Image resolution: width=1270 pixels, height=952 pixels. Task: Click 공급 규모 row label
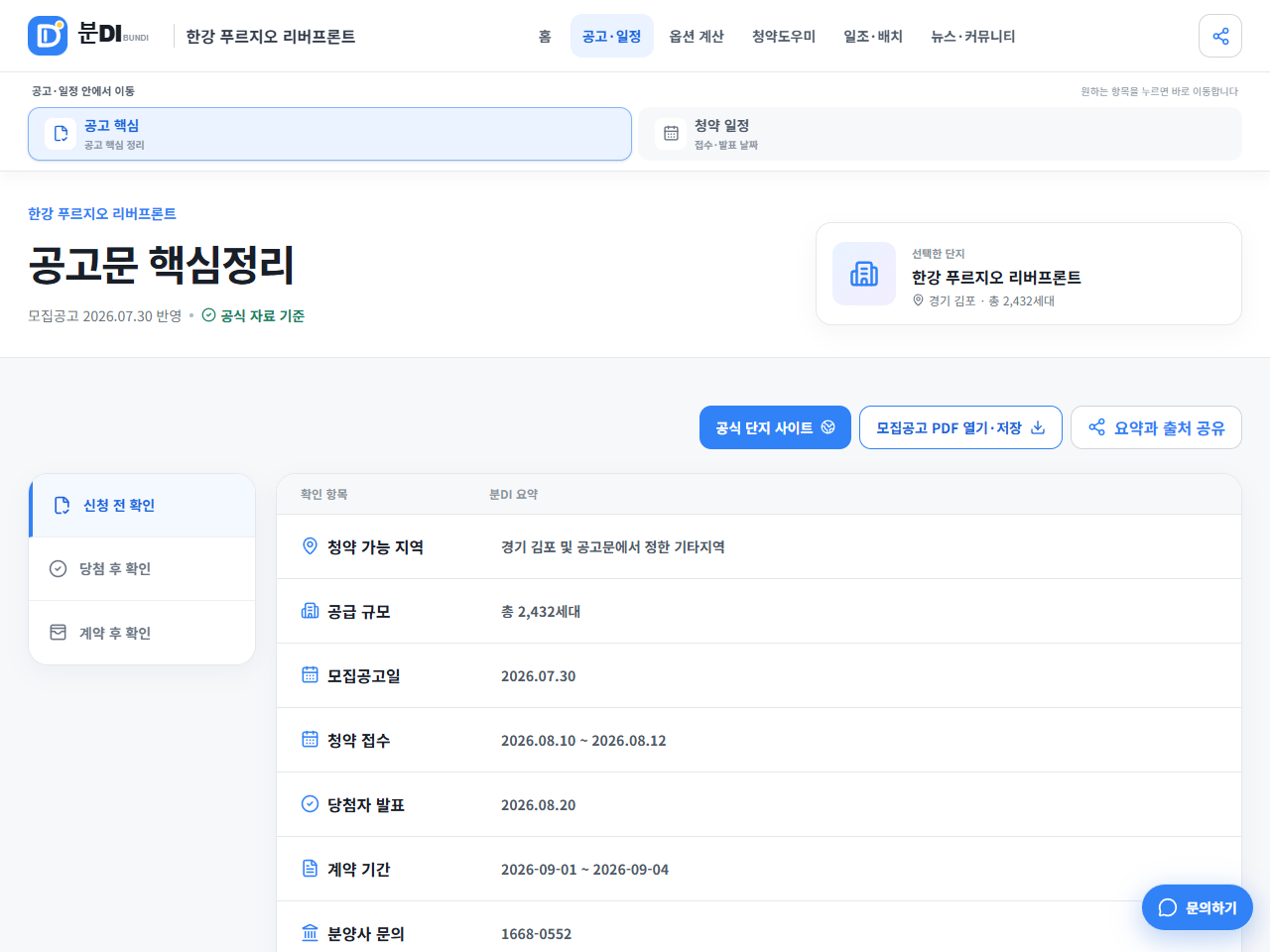pyautogui.click(x=359, y=611)
